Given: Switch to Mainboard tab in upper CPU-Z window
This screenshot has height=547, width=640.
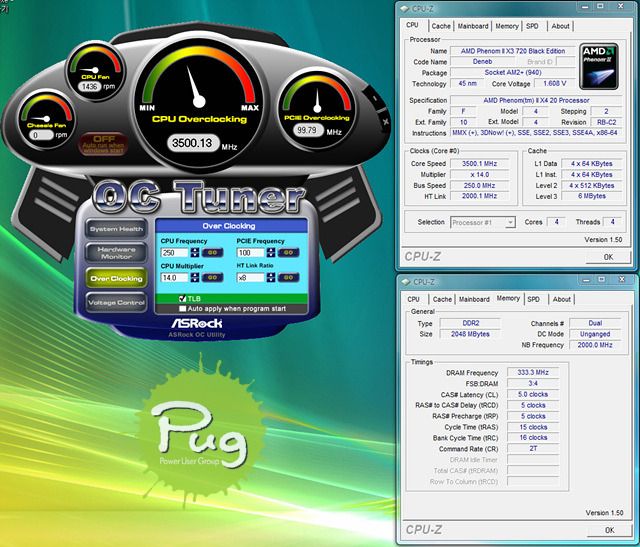Looking at the screenshot, I should tap(473, 26).
